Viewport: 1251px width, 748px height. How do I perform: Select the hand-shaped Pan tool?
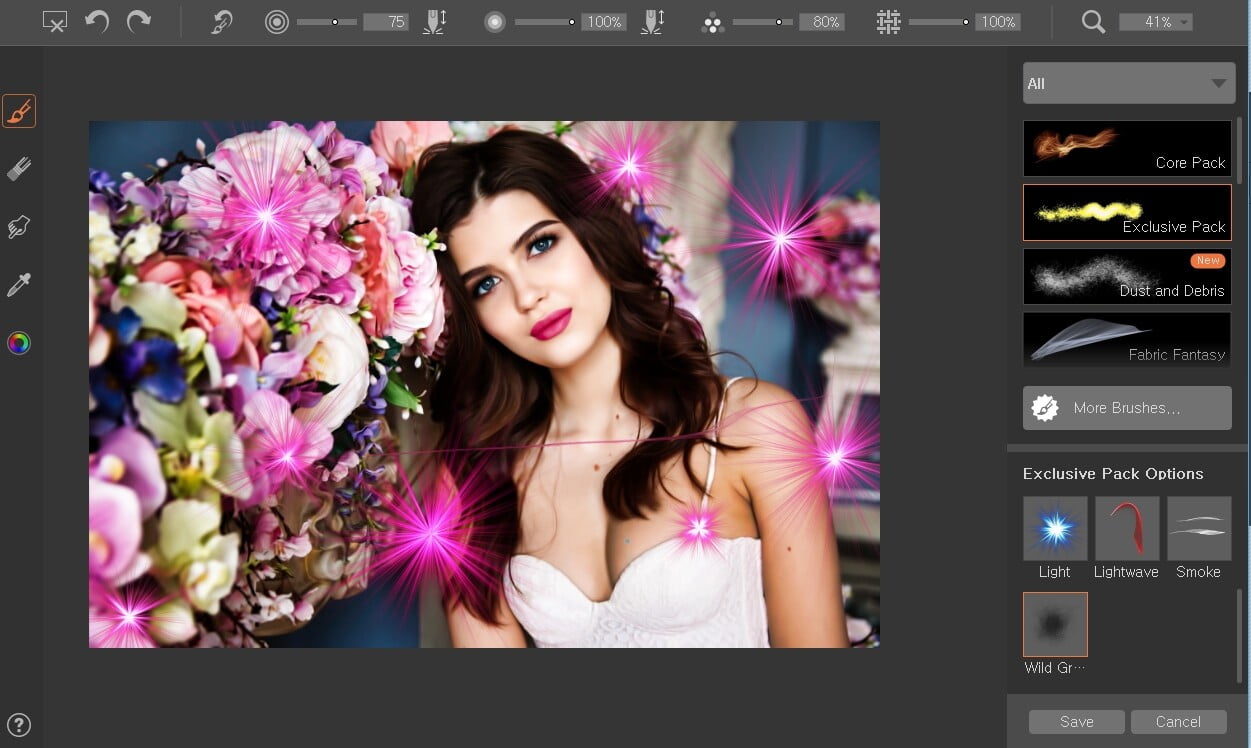(x=19, y=228)
